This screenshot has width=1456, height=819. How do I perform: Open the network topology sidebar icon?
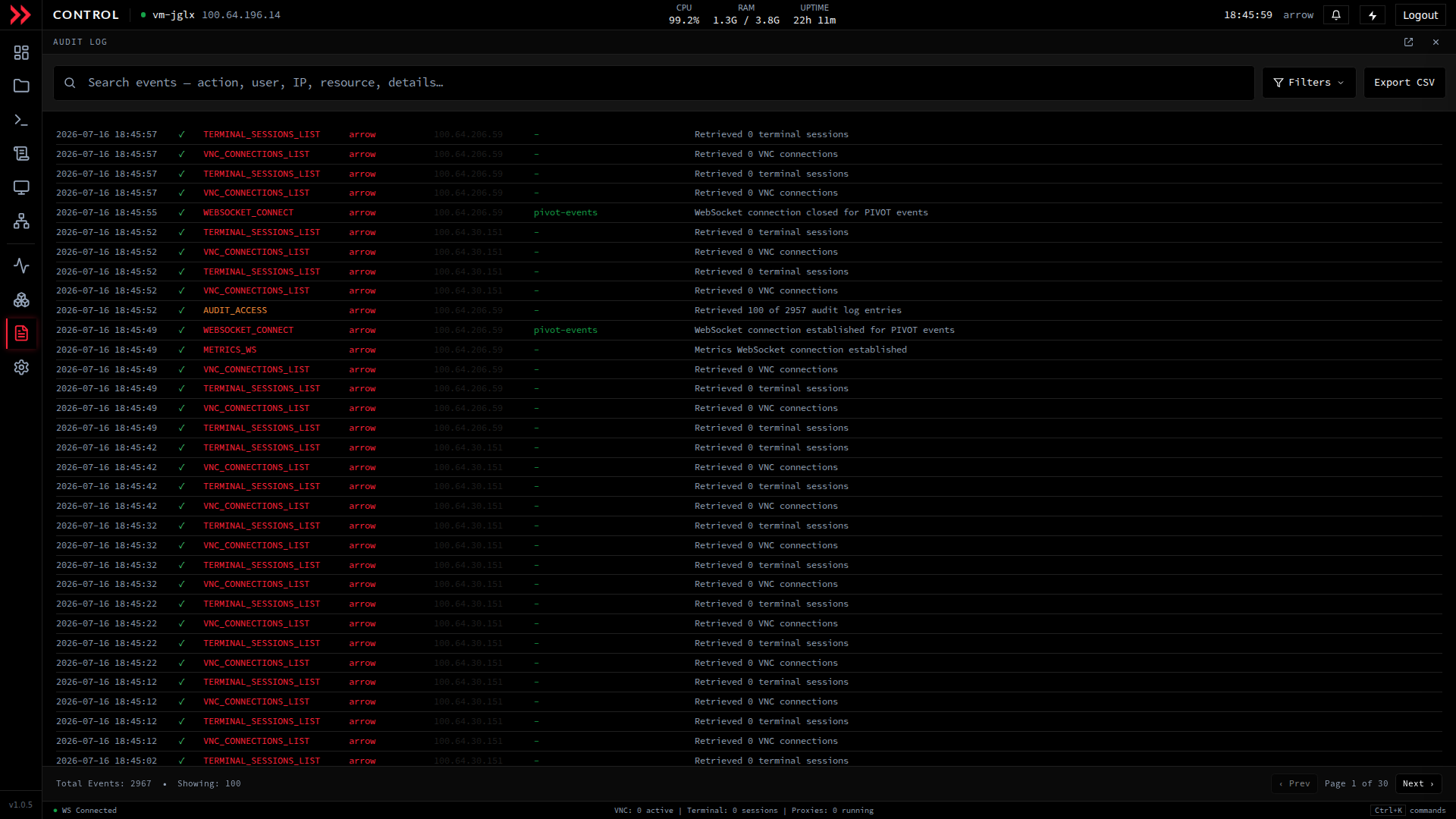21,221
